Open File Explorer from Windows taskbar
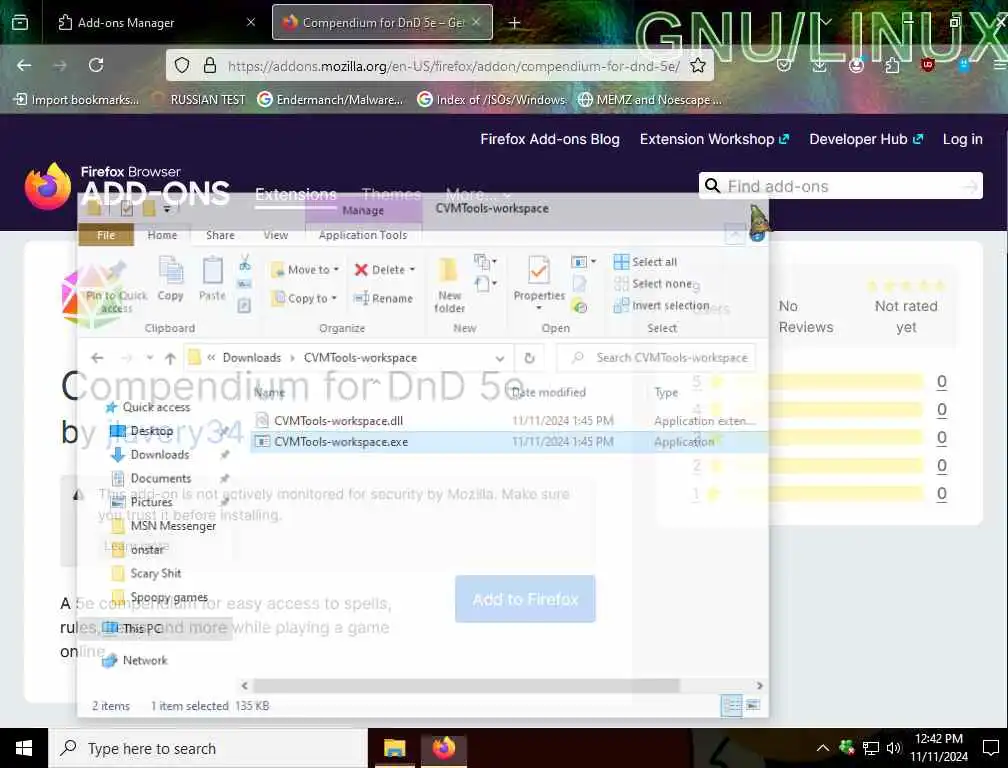1008x768 pixels. (x=394, y=748)
